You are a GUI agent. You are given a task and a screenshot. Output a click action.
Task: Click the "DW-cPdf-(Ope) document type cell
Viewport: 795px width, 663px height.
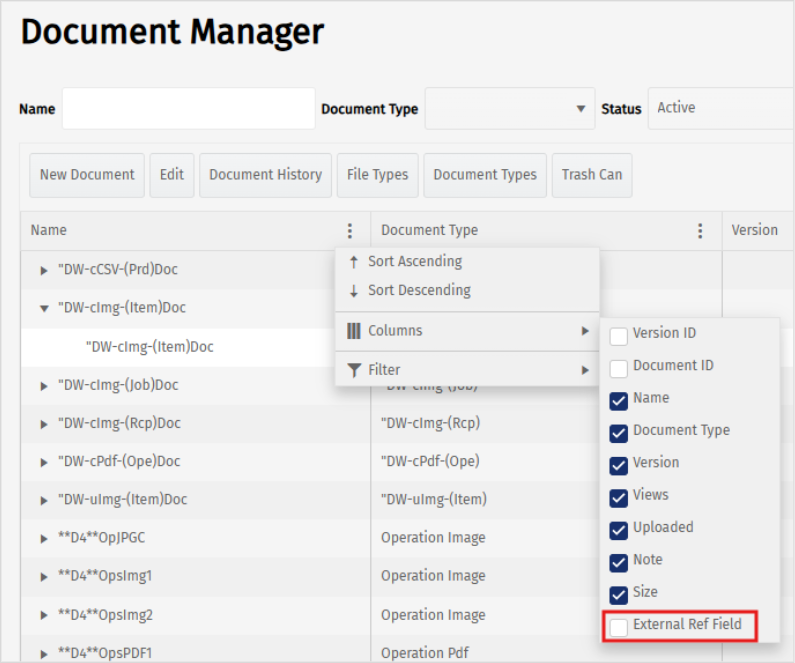click(x=430, y=461)
